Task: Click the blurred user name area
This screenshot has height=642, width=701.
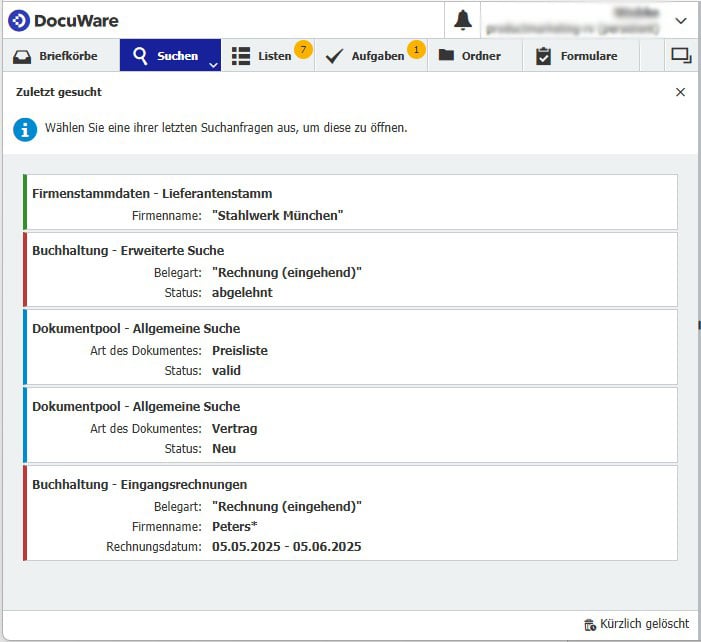Action: coord(574,21)
